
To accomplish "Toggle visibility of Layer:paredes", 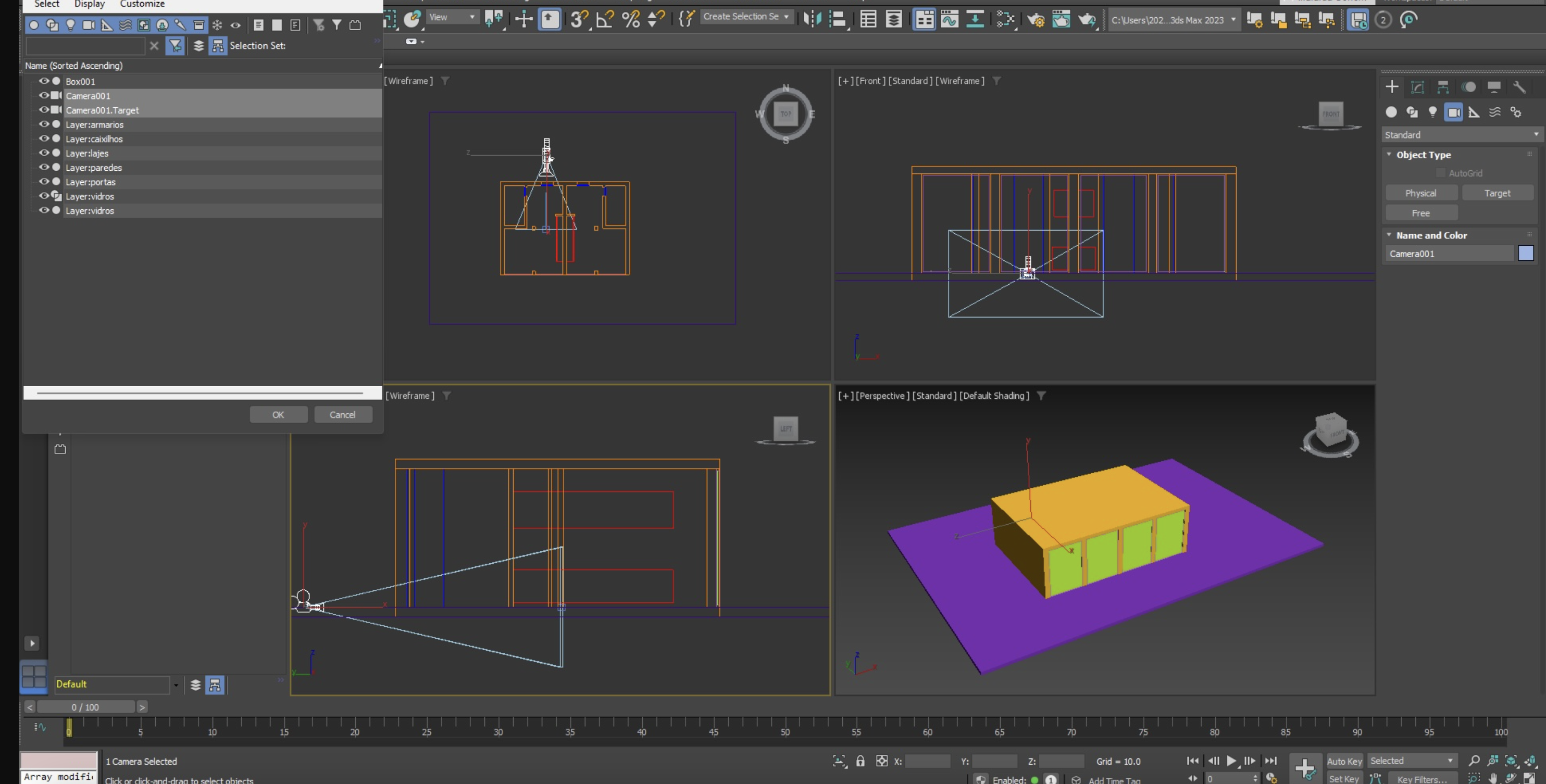I will 44,167.
